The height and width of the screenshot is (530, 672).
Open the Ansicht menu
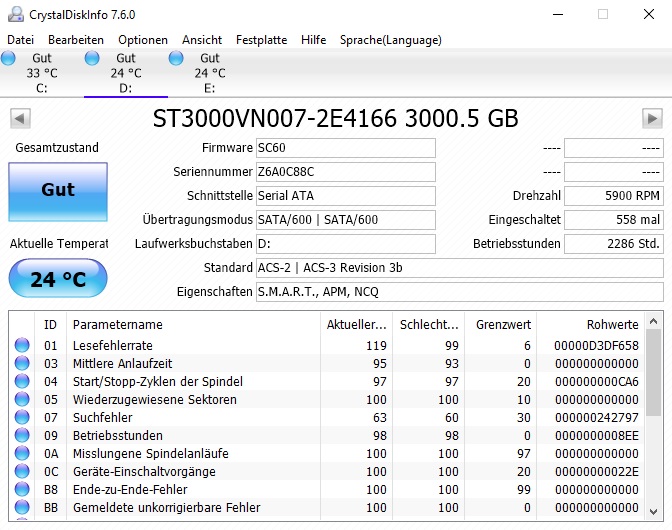[x=202, y=40]
